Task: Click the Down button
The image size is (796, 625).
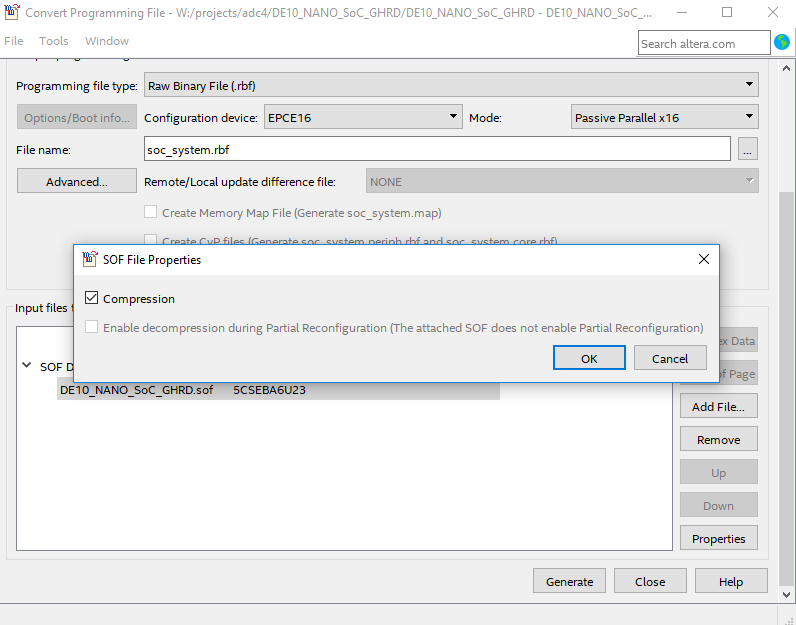Action: pos(718,505)
